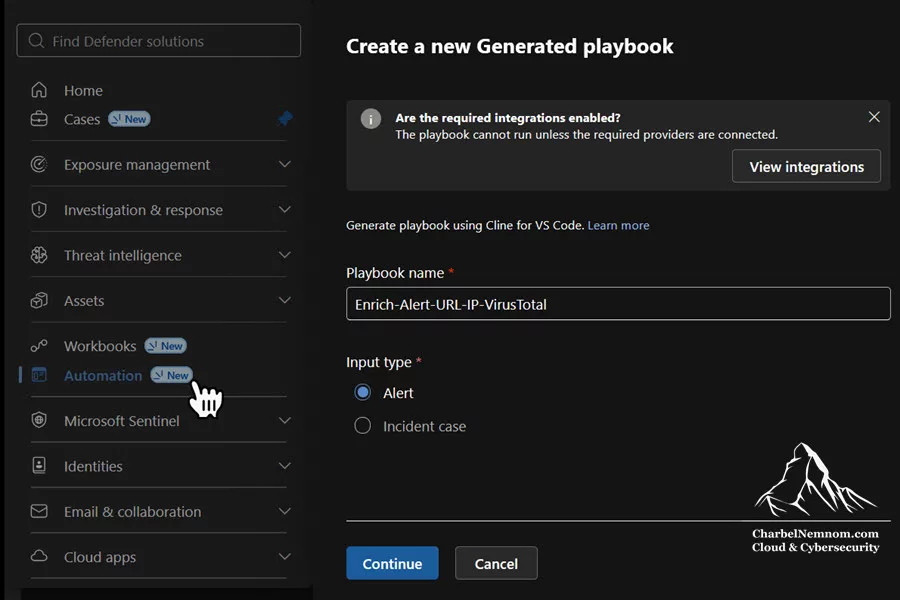Open Microsoft Sentinel menu item

(122, 421)
